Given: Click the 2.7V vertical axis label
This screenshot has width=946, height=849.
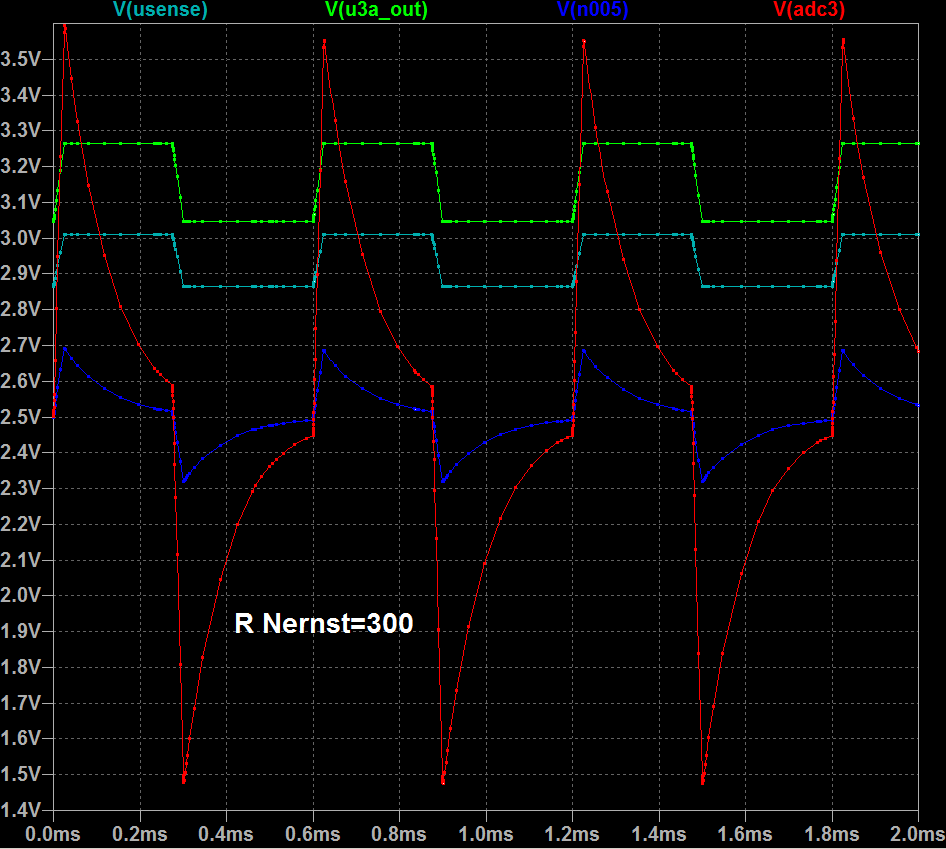Looking at the screenshot, I should coord(23,345).
